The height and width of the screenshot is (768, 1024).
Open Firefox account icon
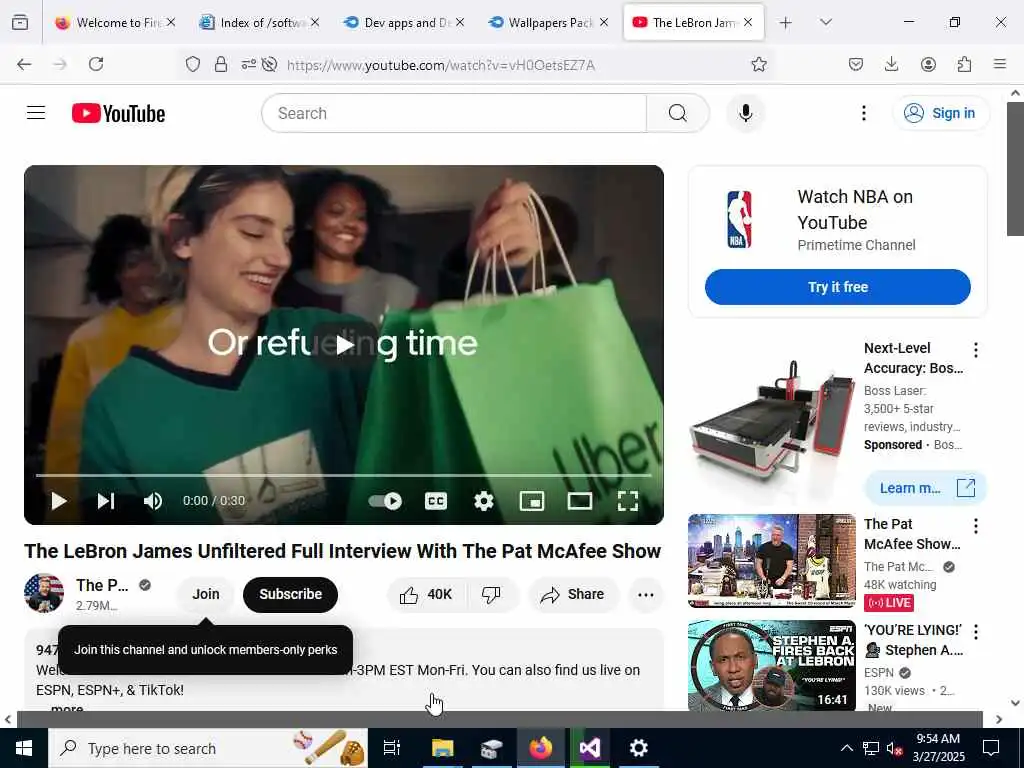[x=928, y=64]
